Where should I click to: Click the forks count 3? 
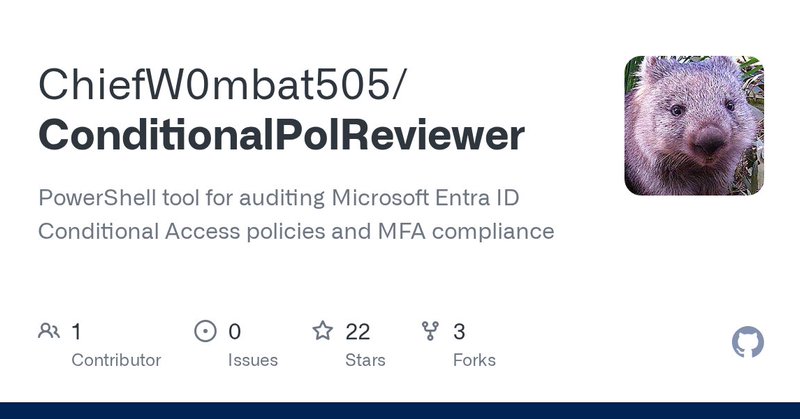tap(459, 332)
